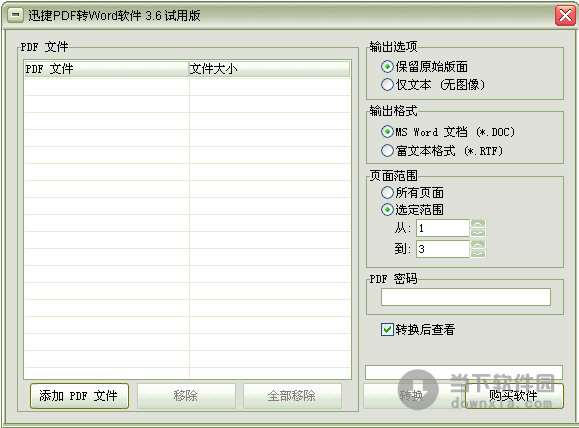Click the PDF 密码 password field
This screenshot has height=428, width=579.
466,297
